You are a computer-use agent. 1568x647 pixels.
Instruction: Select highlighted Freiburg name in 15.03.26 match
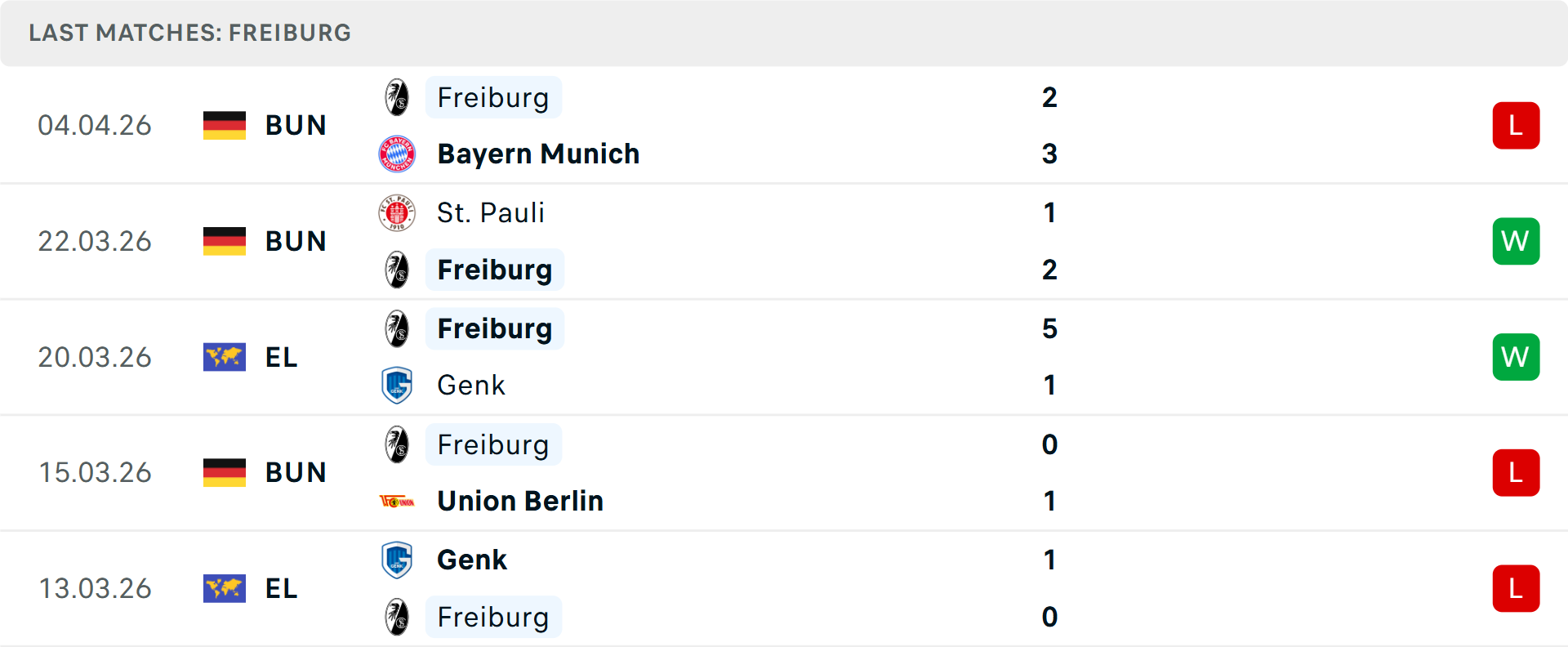(x=493, y=444)
